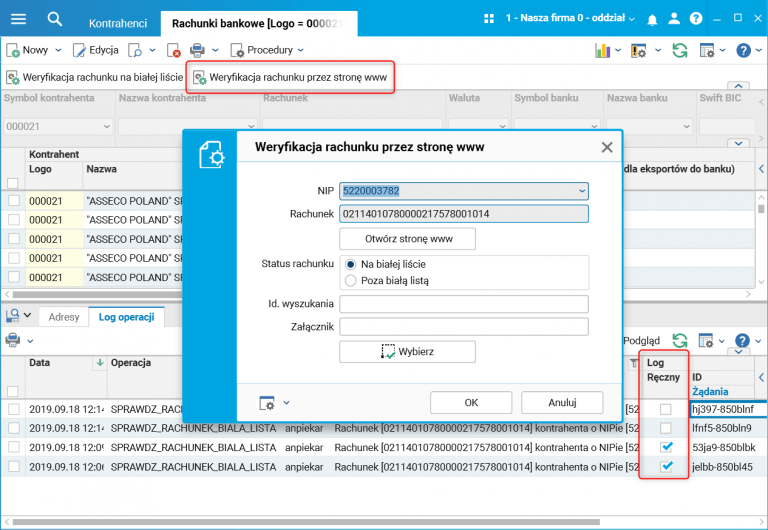Open the hamburger main menu

pyautogui.click(x=18, y=19)
